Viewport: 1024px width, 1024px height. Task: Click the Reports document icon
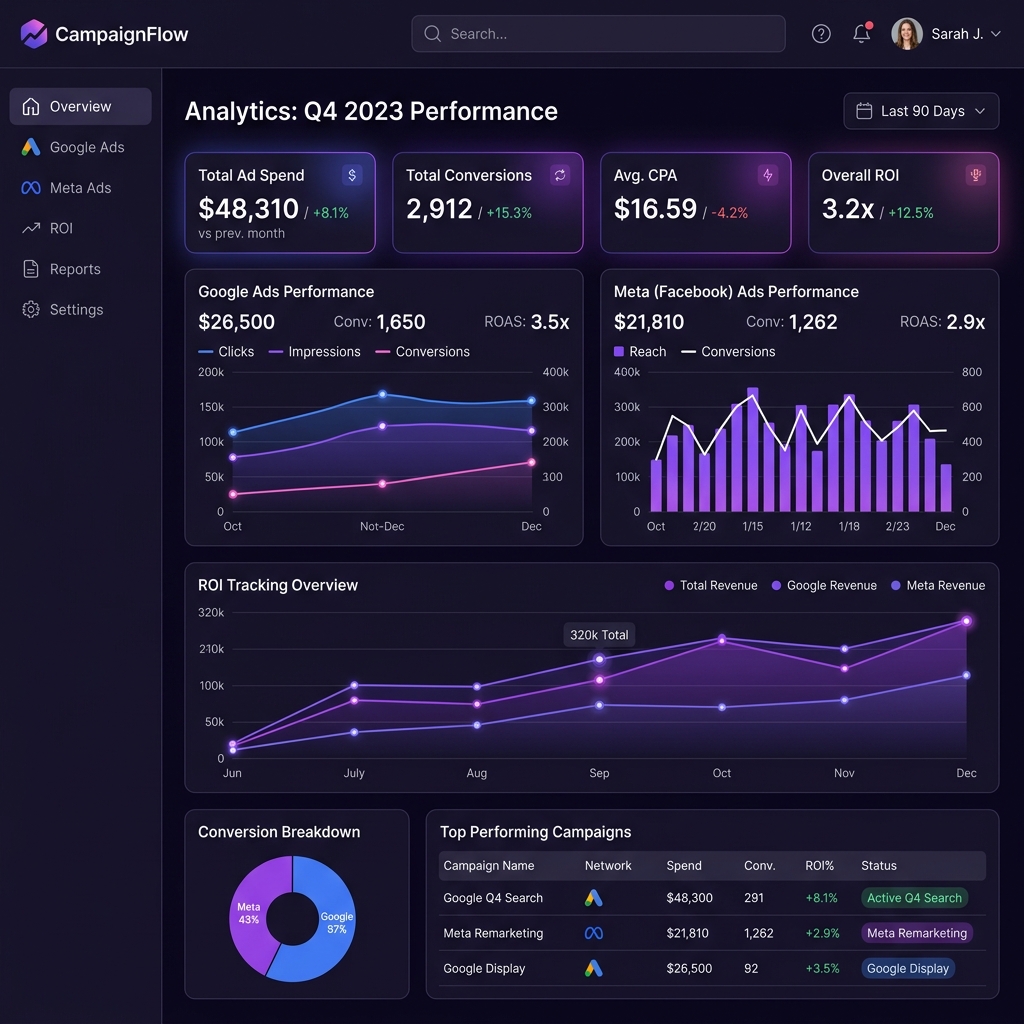(x=31, y=269)
